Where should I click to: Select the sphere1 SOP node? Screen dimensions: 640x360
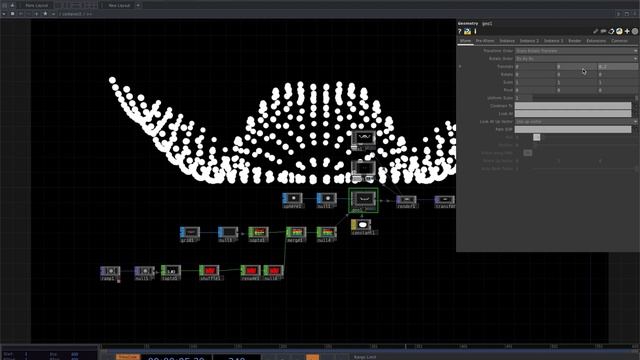(x=293, y=200)
